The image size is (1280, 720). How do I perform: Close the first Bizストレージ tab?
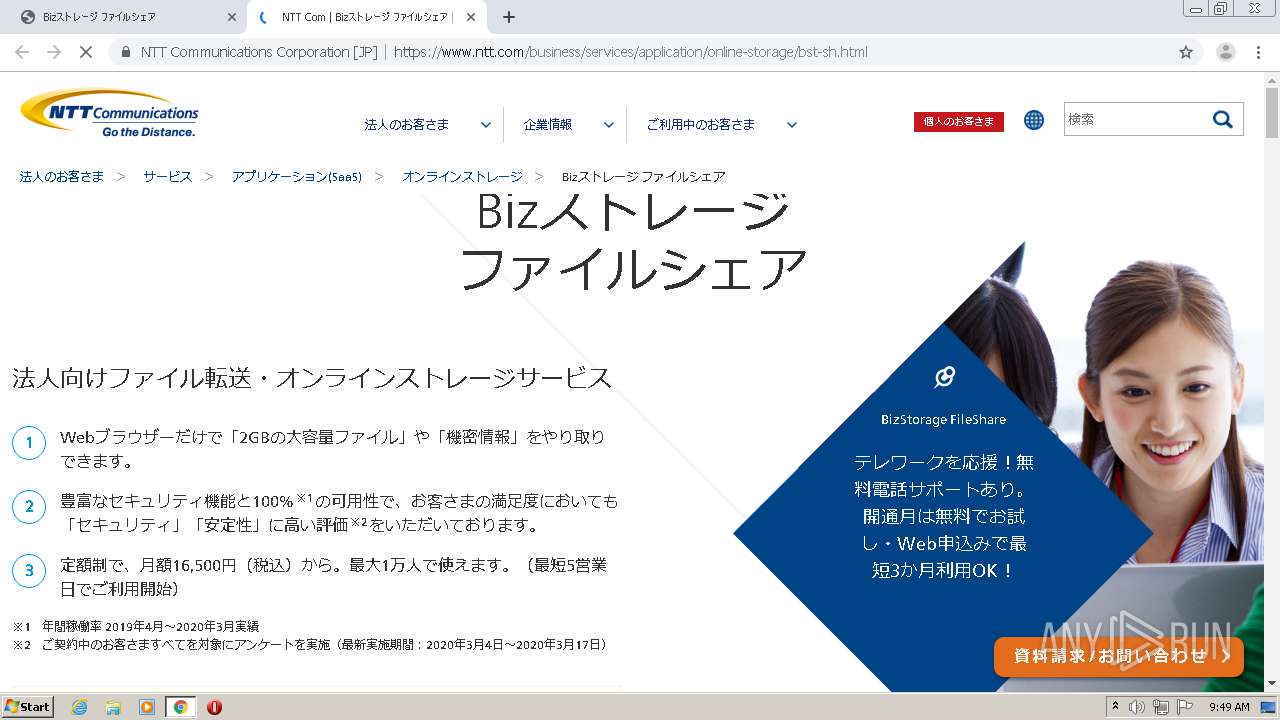click(x=232, y=17)
